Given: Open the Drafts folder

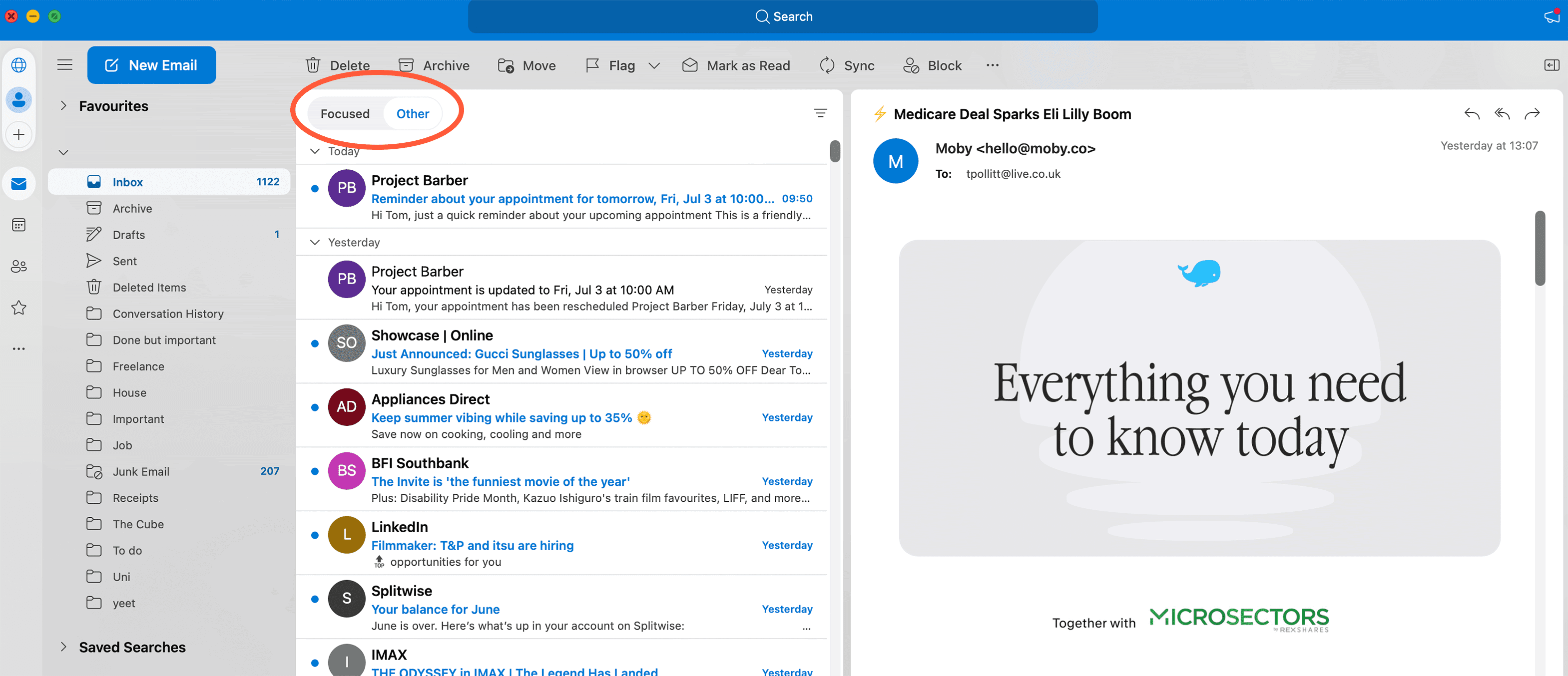Looking at the screenshot, I should click(169, 234).
